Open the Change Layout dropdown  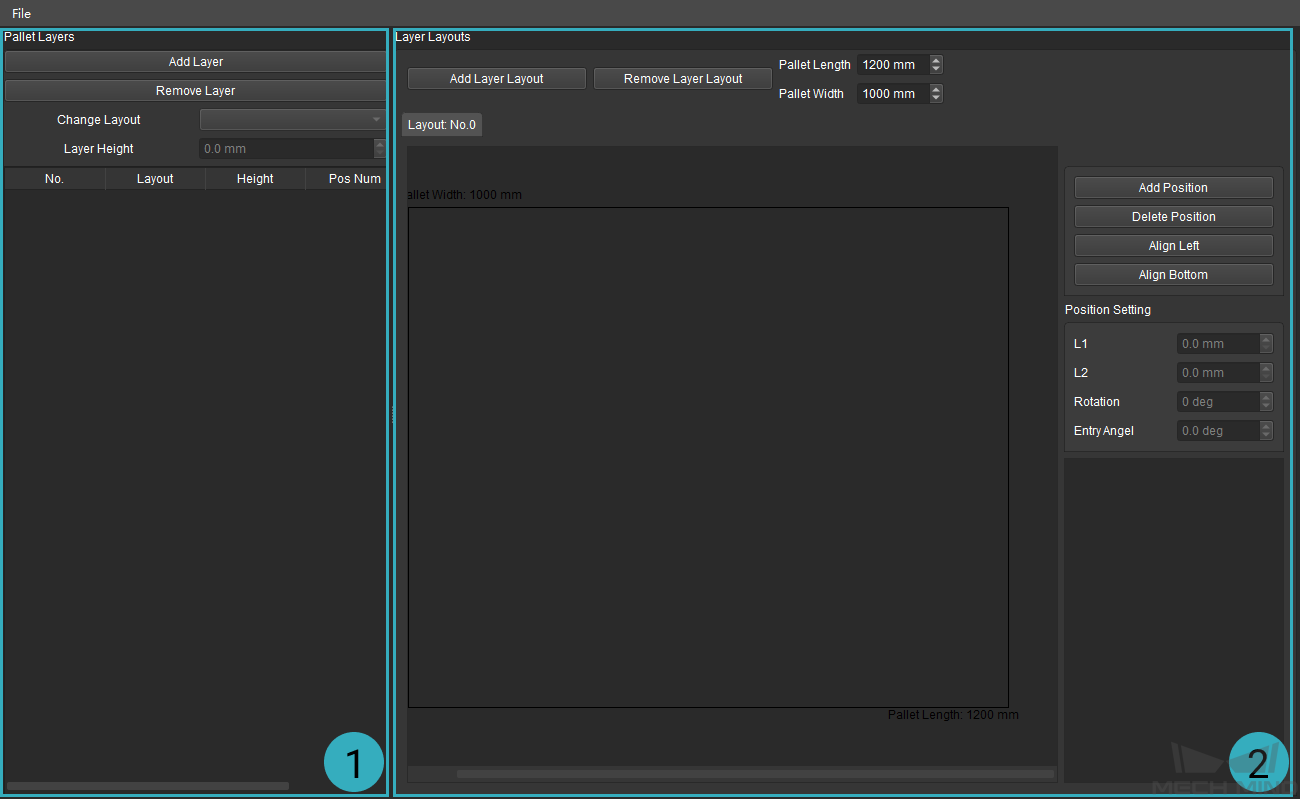point(292,120)
